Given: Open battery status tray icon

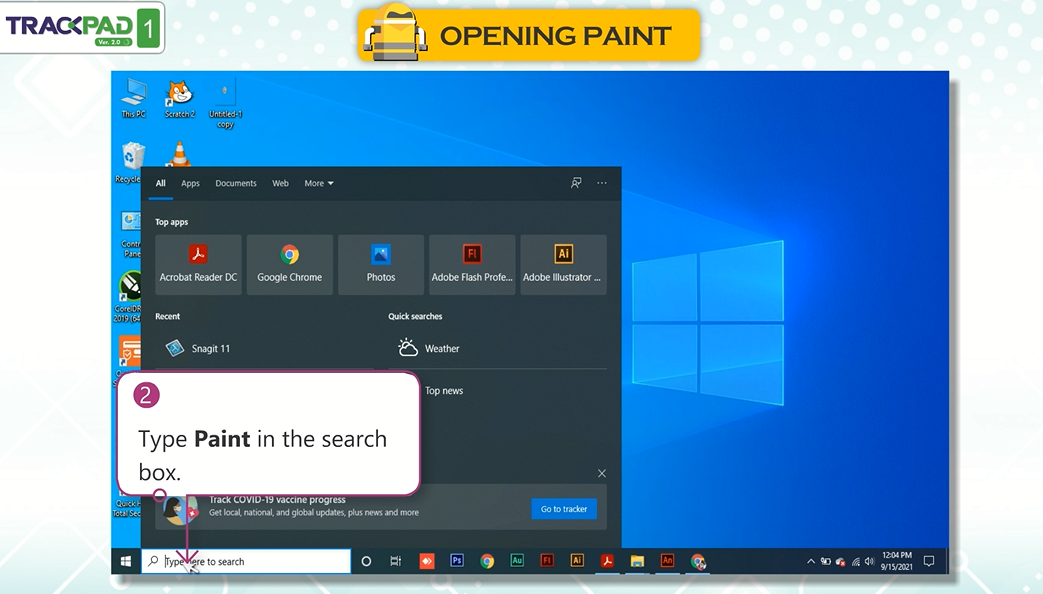Looking at the screenshot, I should 825,561.
